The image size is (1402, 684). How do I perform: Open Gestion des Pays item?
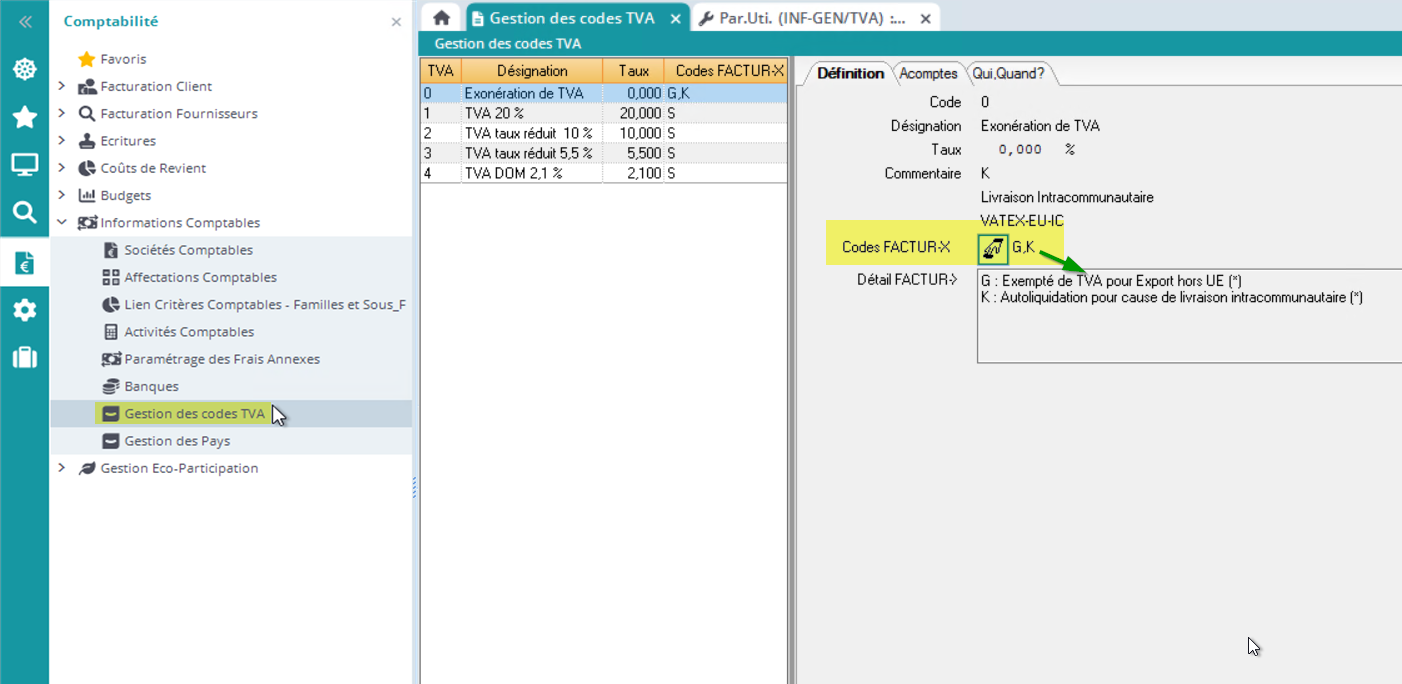[x=177, y=441]
